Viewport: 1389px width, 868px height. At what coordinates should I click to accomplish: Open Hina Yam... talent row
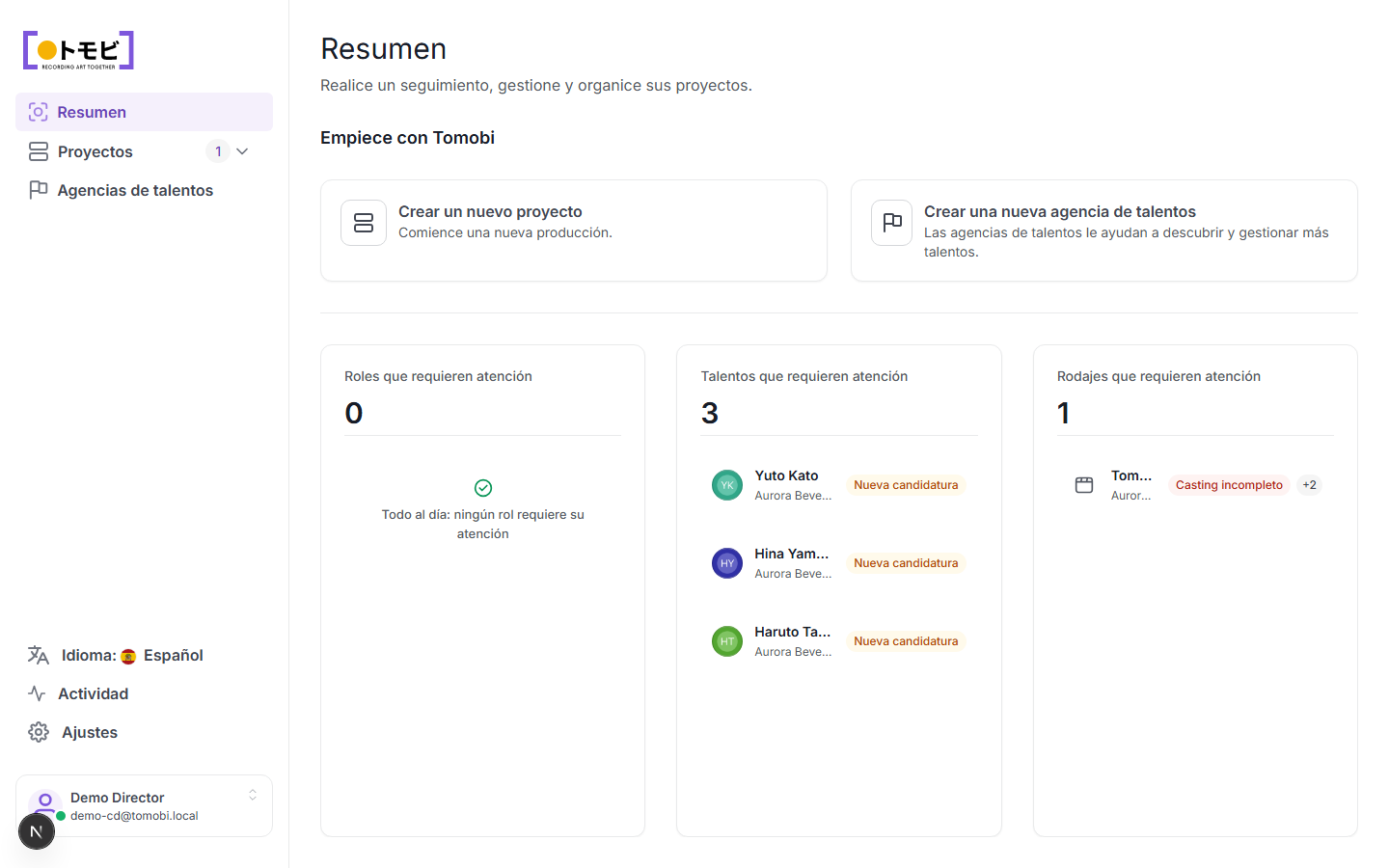click(x=839, y=563)
